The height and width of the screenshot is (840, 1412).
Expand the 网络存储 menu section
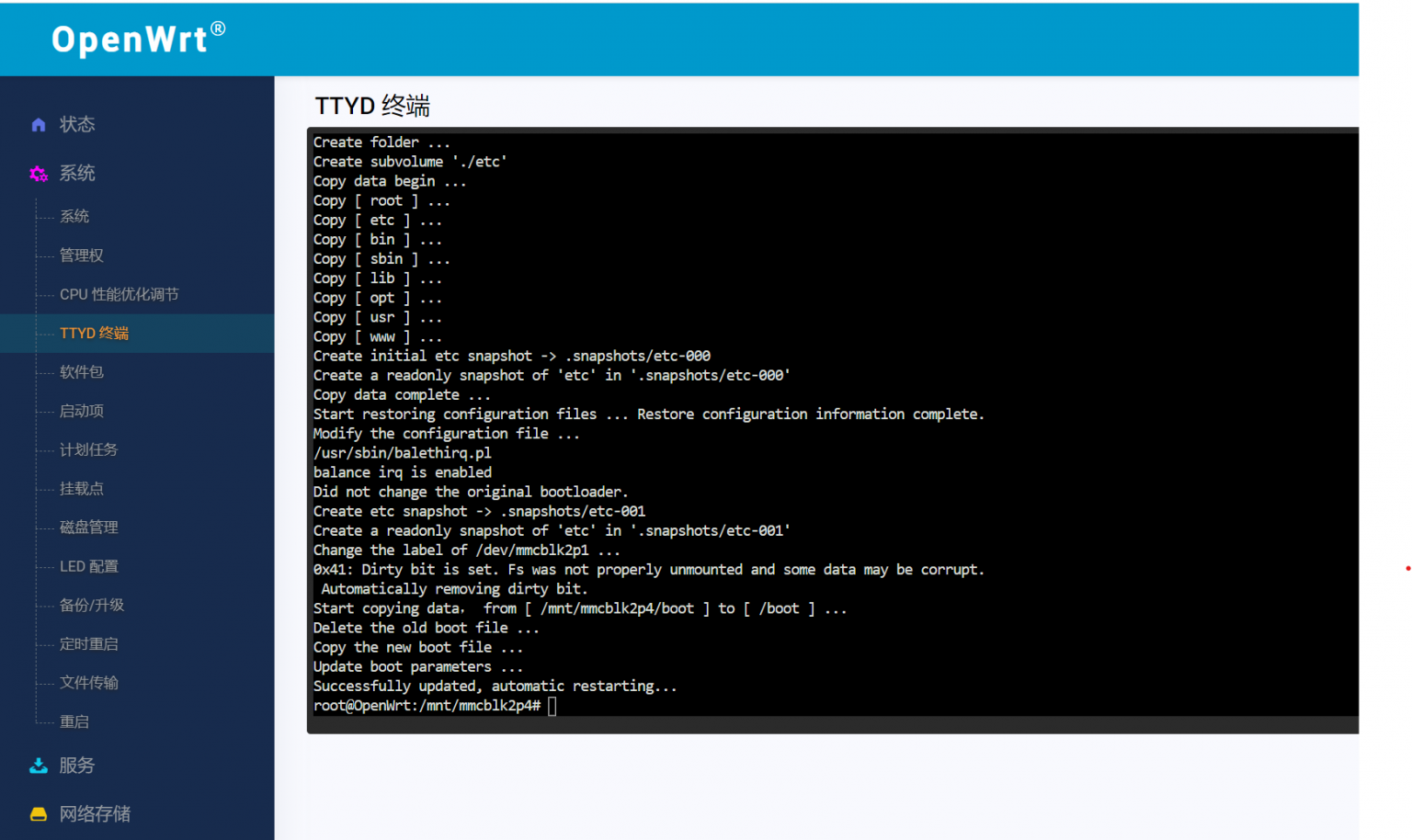pyautogui.click(x=95, y=814)
